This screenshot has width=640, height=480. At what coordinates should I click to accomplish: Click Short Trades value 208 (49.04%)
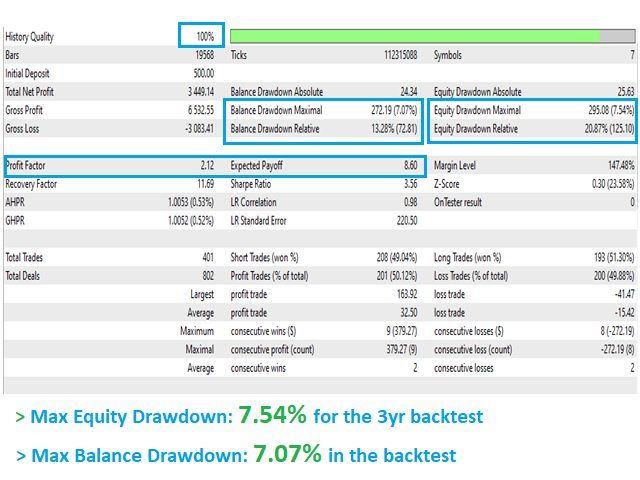397,257
